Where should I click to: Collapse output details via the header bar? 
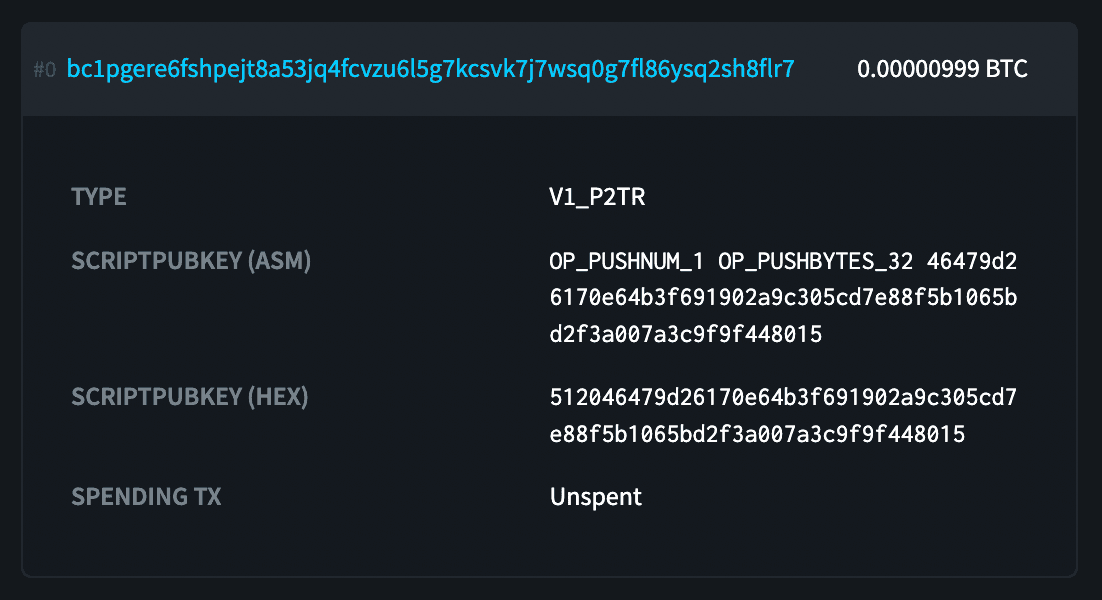pyautogui.click(x=549, y=69)
